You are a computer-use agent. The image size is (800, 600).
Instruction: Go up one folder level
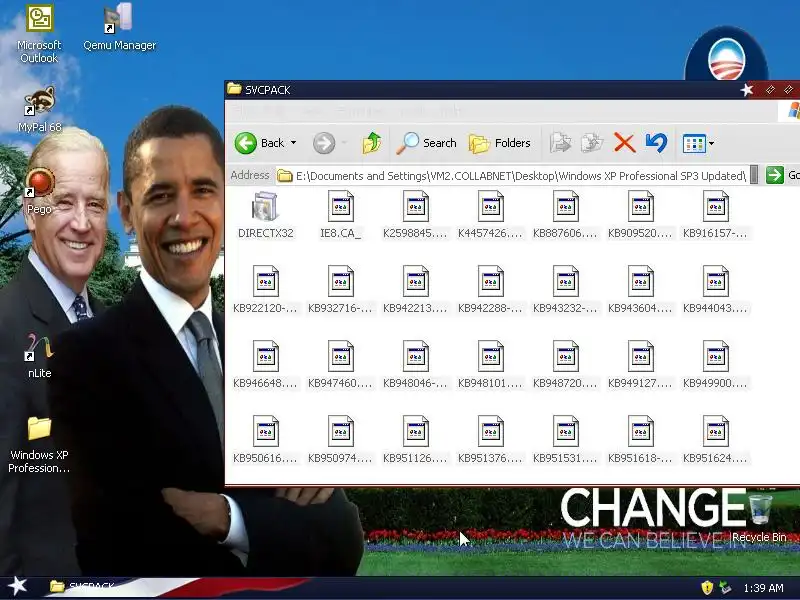pos(372,143)
